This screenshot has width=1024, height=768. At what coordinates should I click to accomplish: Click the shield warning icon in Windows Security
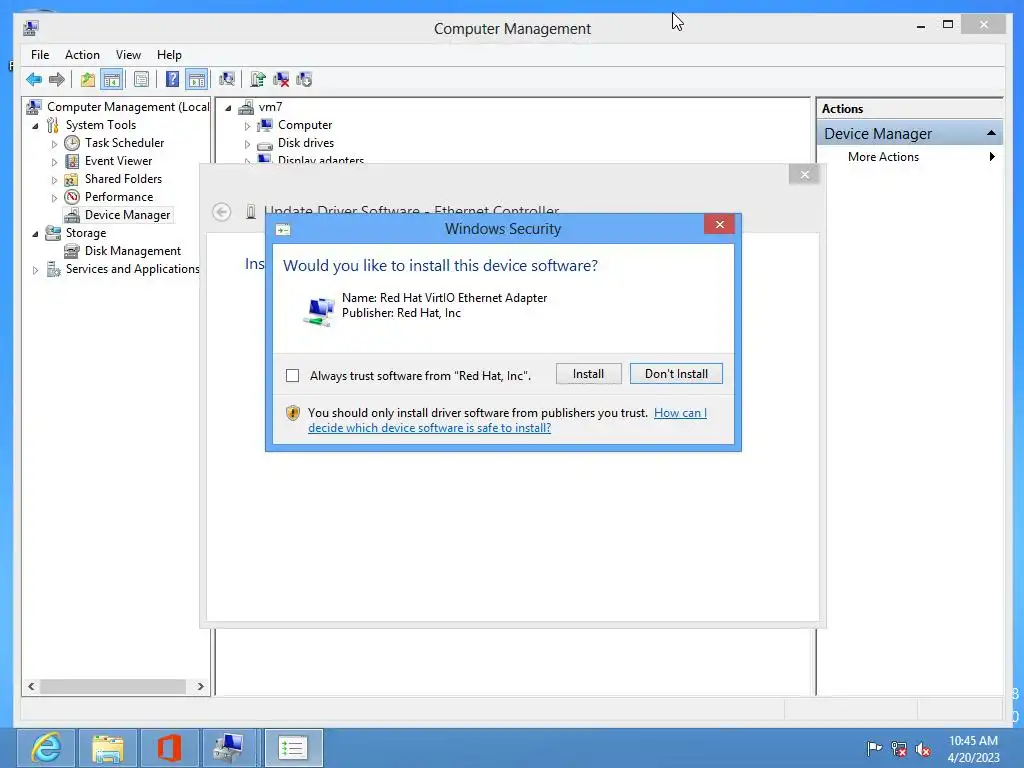pos(293,413)
